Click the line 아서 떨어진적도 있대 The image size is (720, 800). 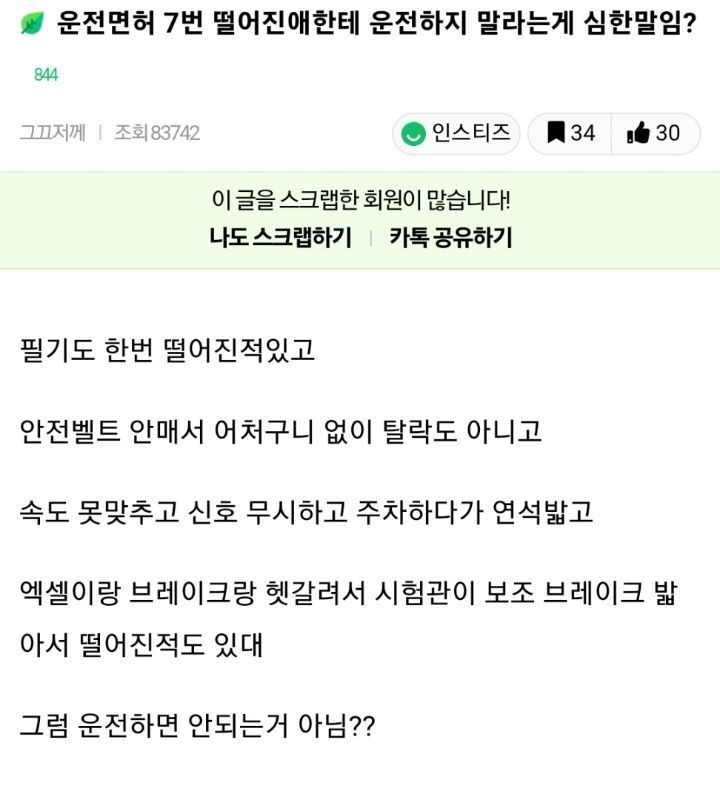141,645
